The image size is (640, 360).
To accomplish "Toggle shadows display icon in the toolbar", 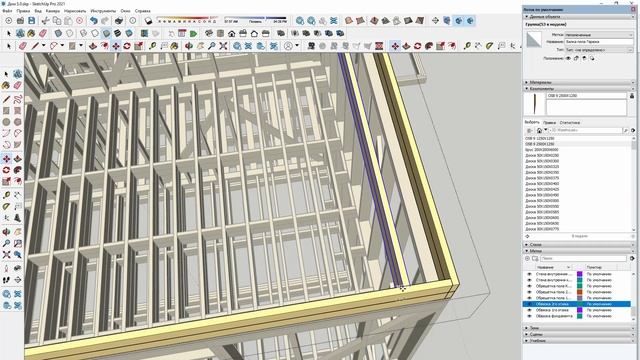I will (148, 20).
